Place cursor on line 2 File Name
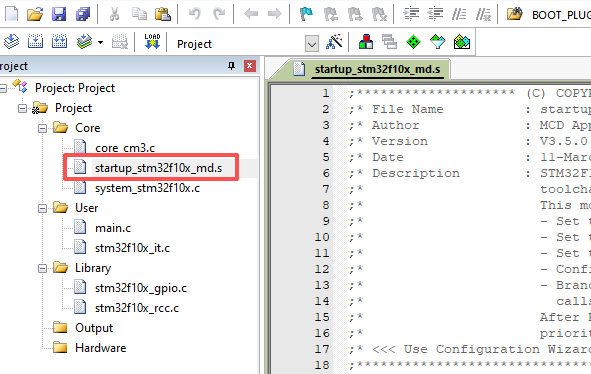This screenshot has width=591, height=374. coord(407,109)
